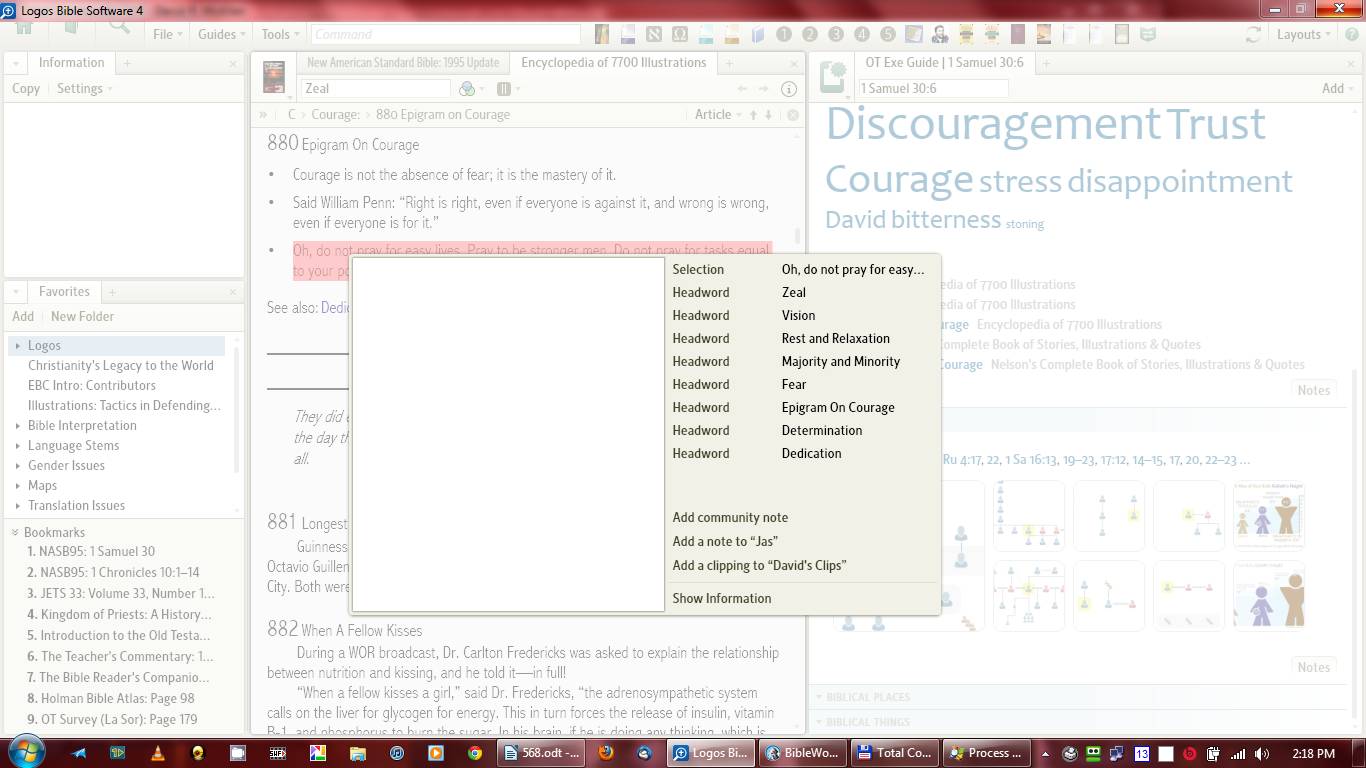Screen dimensions: 1366x768
Task: Click shortcut number 2 on the toolbar
Action: click(x=810, y=34)
